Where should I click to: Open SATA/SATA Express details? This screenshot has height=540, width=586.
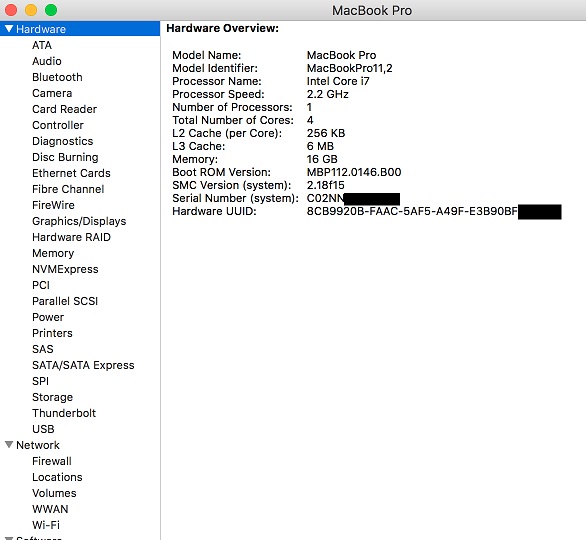click(83, 365)
